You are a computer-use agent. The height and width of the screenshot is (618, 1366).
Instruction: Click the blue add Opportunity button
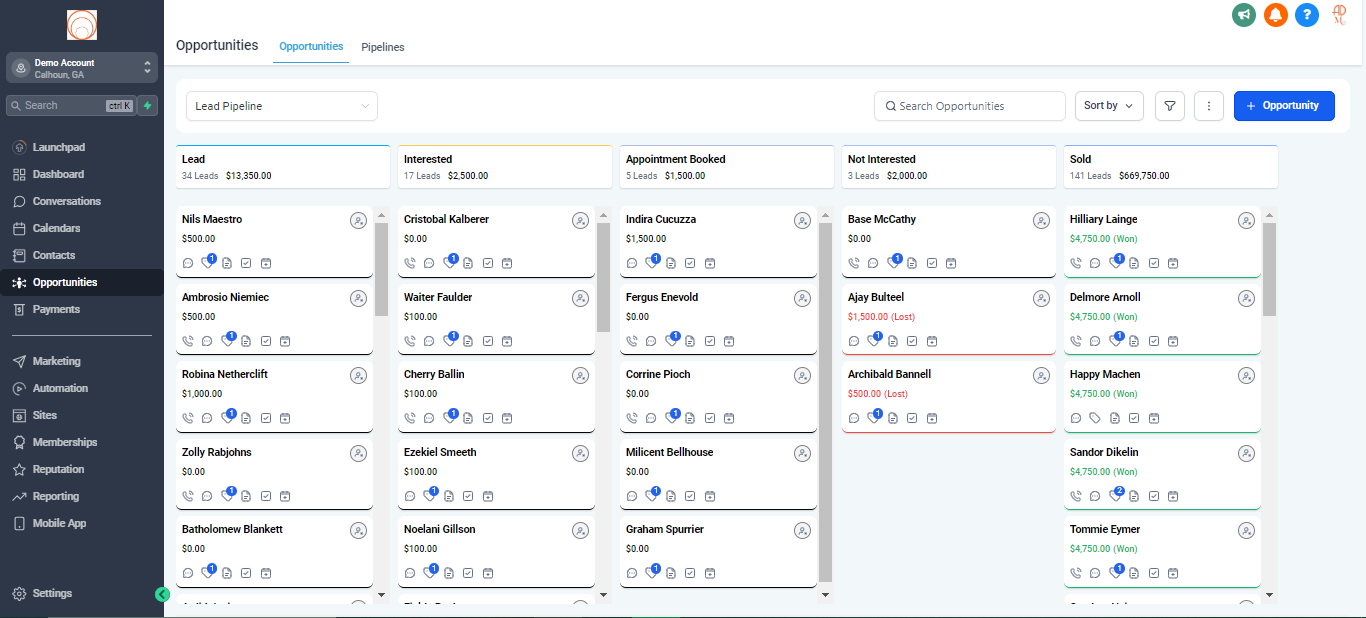1284,106
